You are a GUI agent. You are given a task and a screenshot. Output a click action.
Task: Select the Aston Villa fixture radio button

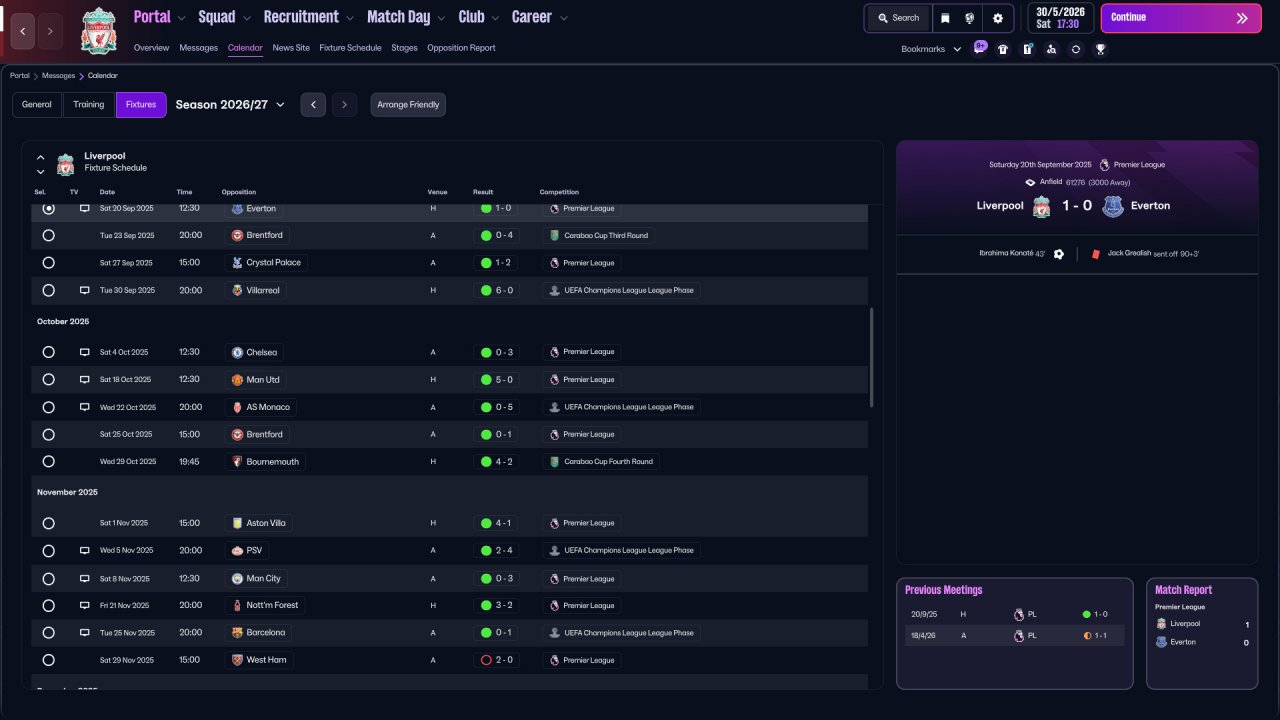tap(48, 523)
